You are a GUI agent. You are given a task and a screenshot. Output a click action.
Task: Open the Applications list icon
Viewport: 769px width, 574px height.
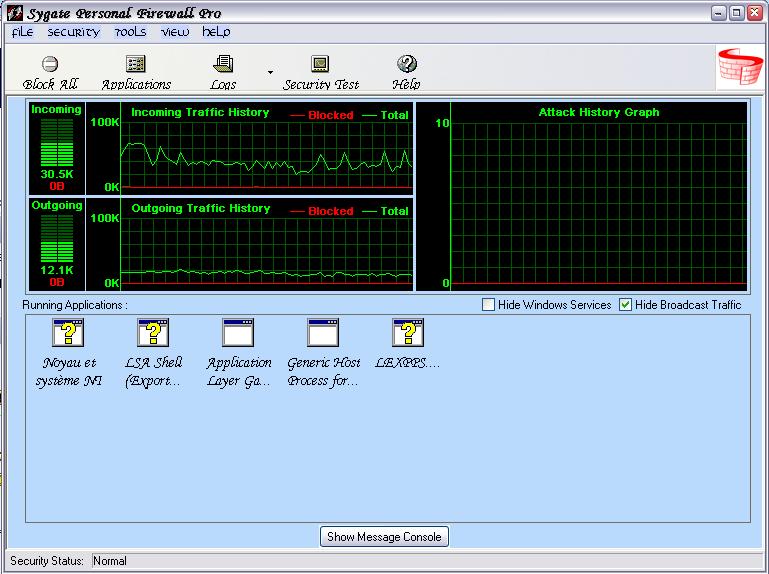135,64
